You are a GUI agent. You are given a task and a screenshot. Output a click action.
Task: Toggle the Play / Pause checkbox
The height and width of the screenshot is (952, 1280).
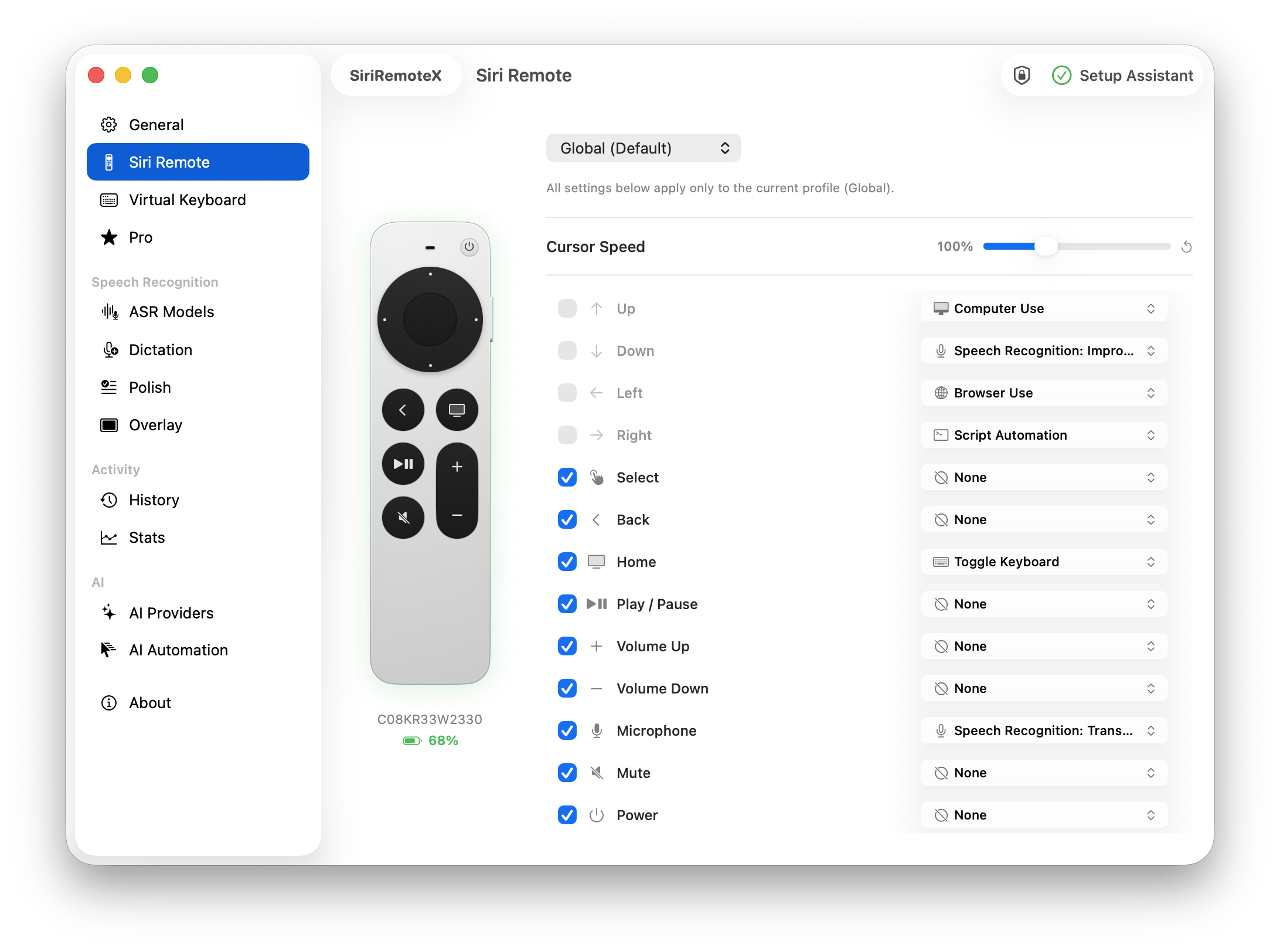[567, 604]
